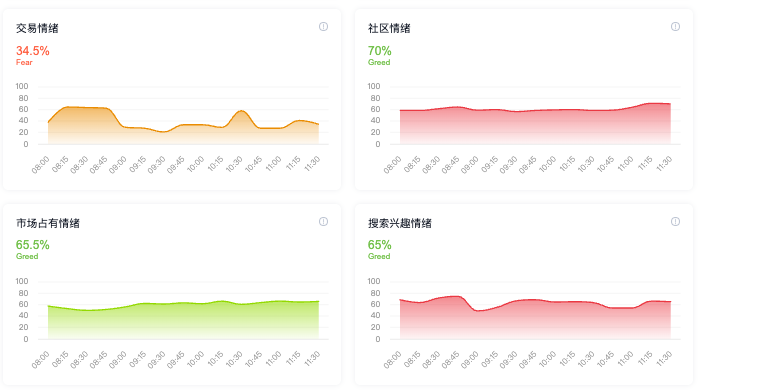This screenshot has width=766, height=390.
Task: Select the 70% value in 社区情绪
Action: [x=380, y=51]
